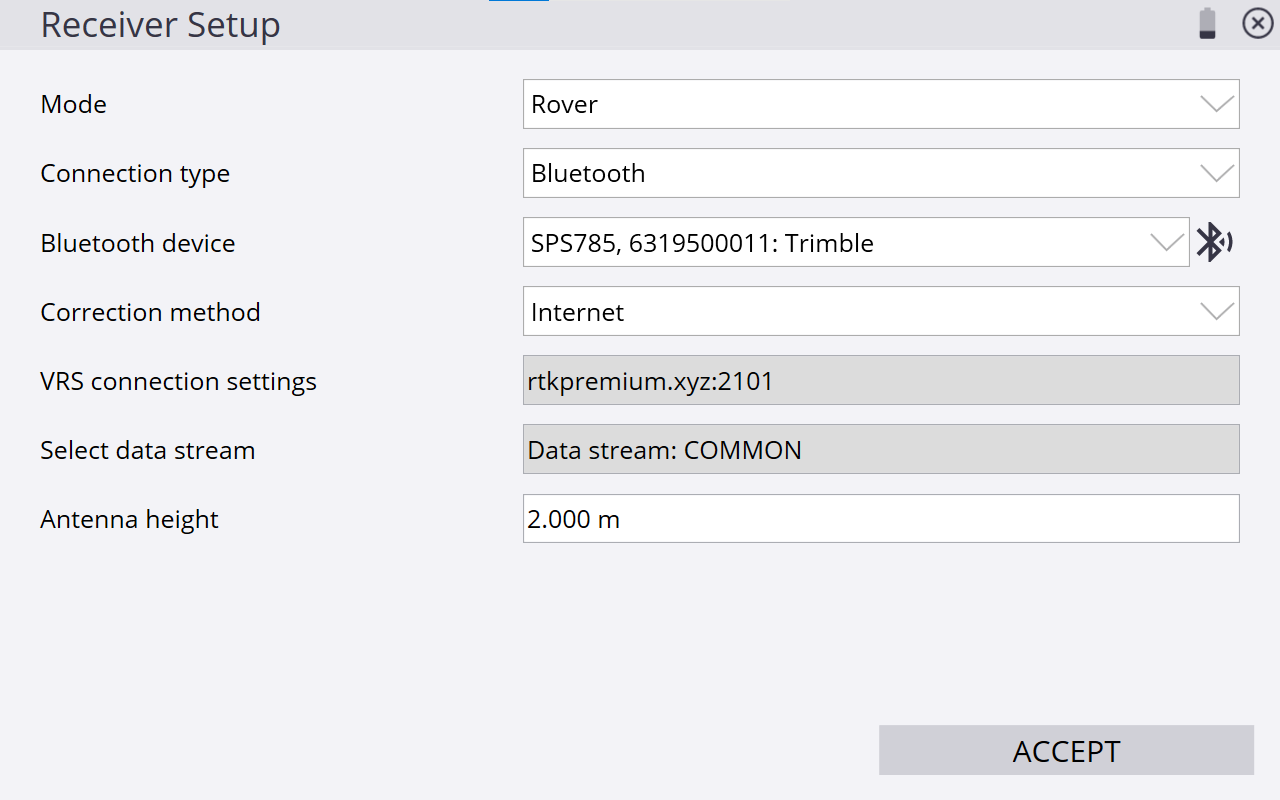This screenshot has height=800, width=1280.
Task: Click the Bluetooth device label
Action: point(138,243)
